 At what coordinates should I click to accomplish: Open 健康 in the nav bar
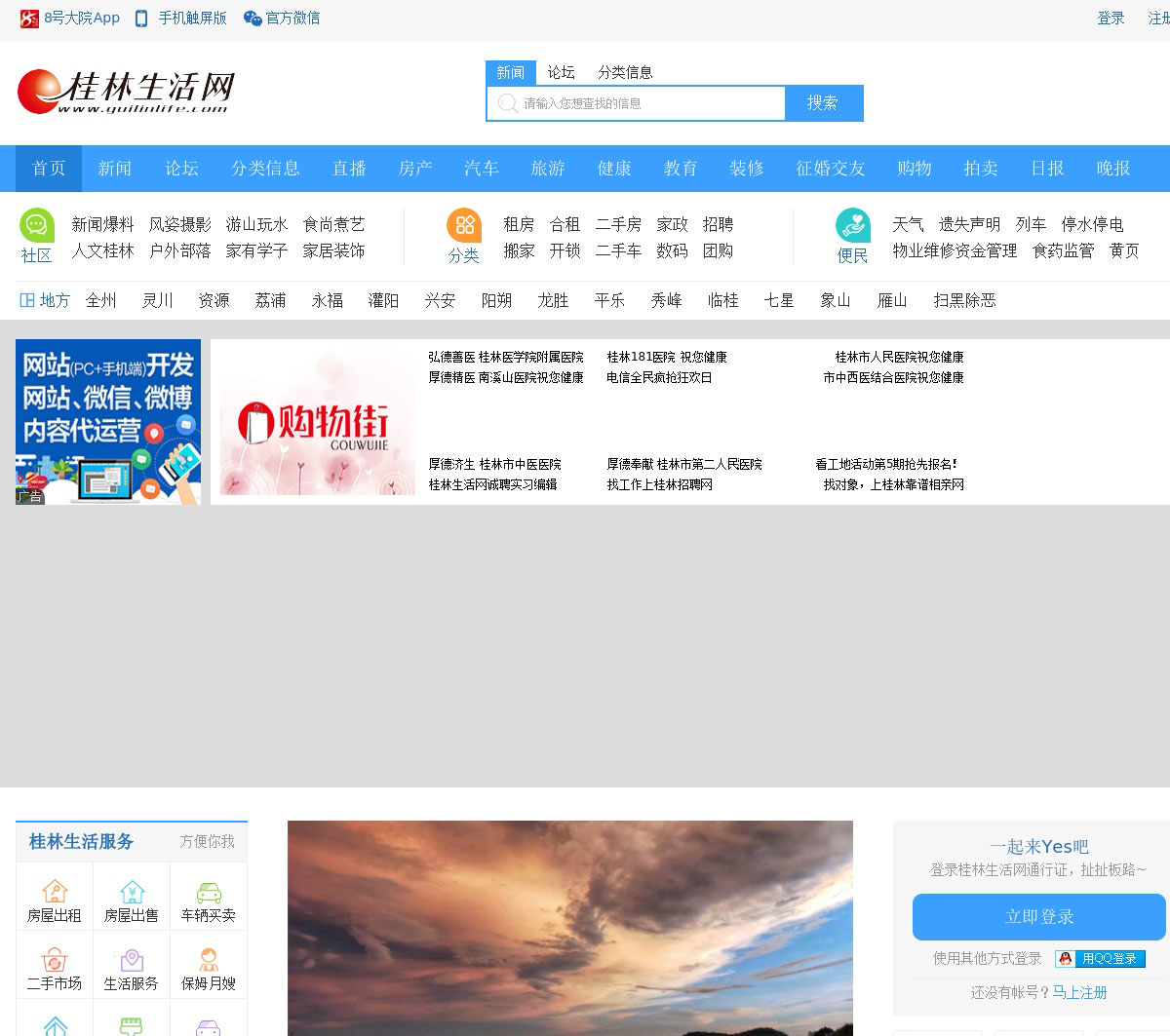(614, 169)
